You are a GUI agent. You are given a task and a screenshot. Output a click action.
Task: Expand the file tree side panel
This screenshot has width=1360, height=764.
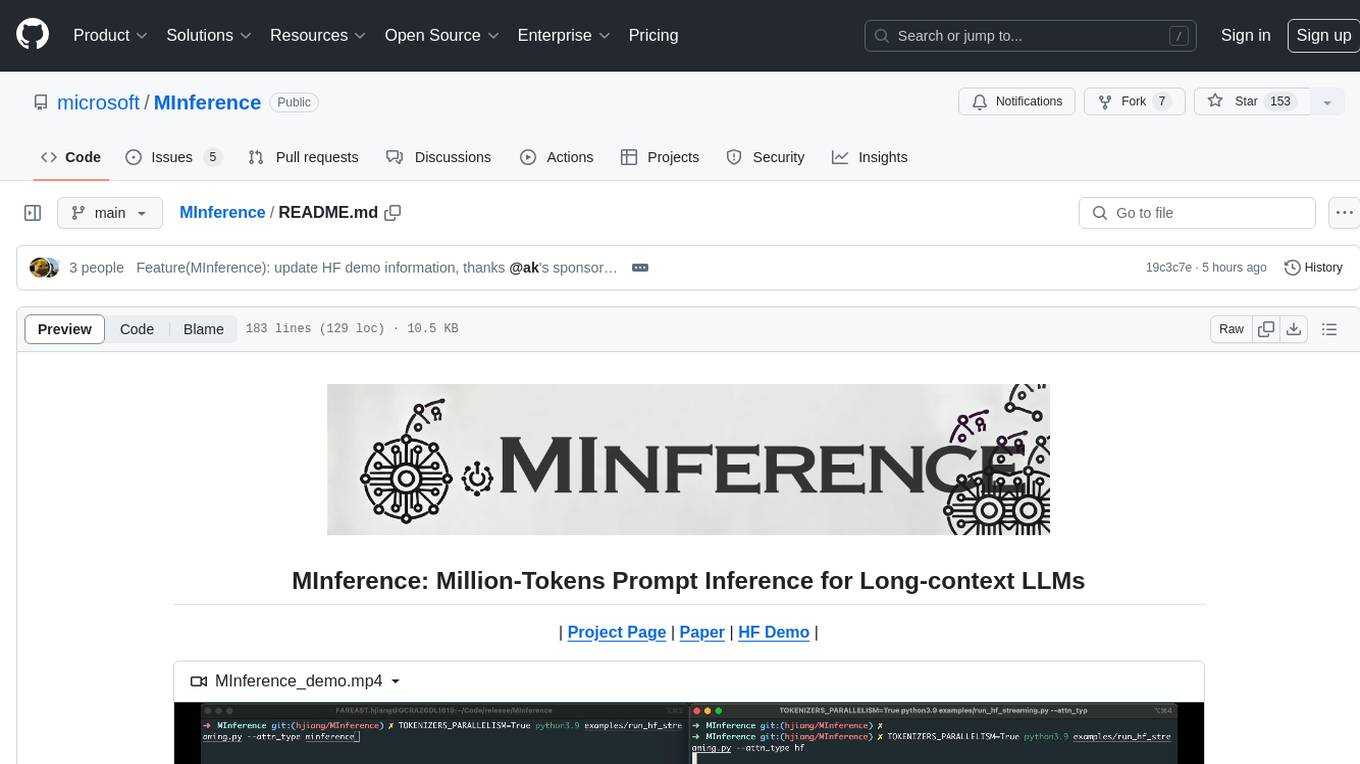coord(32,213)
